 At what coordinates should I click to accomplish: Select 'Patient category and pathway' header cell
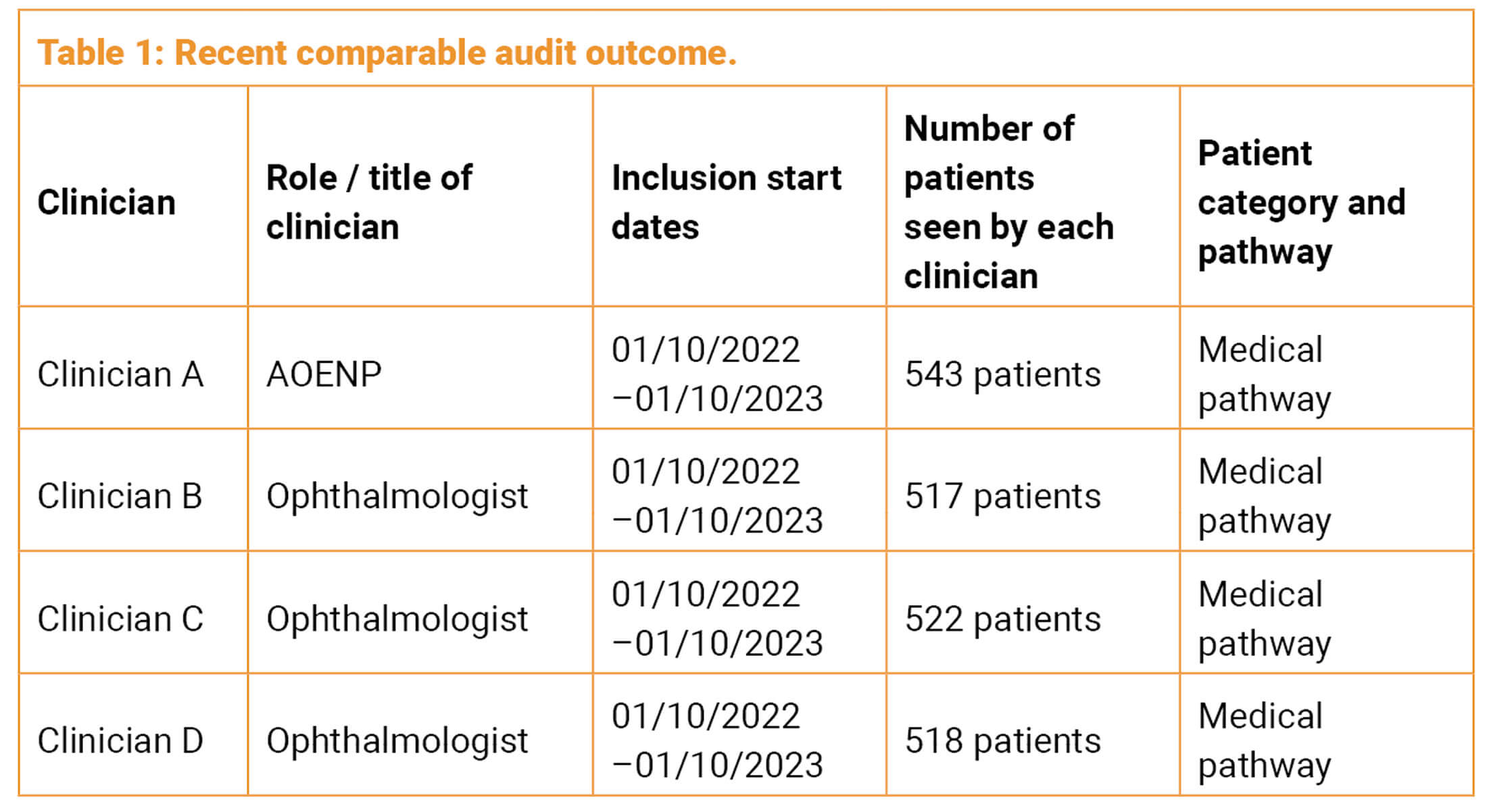click(1301, 202)
